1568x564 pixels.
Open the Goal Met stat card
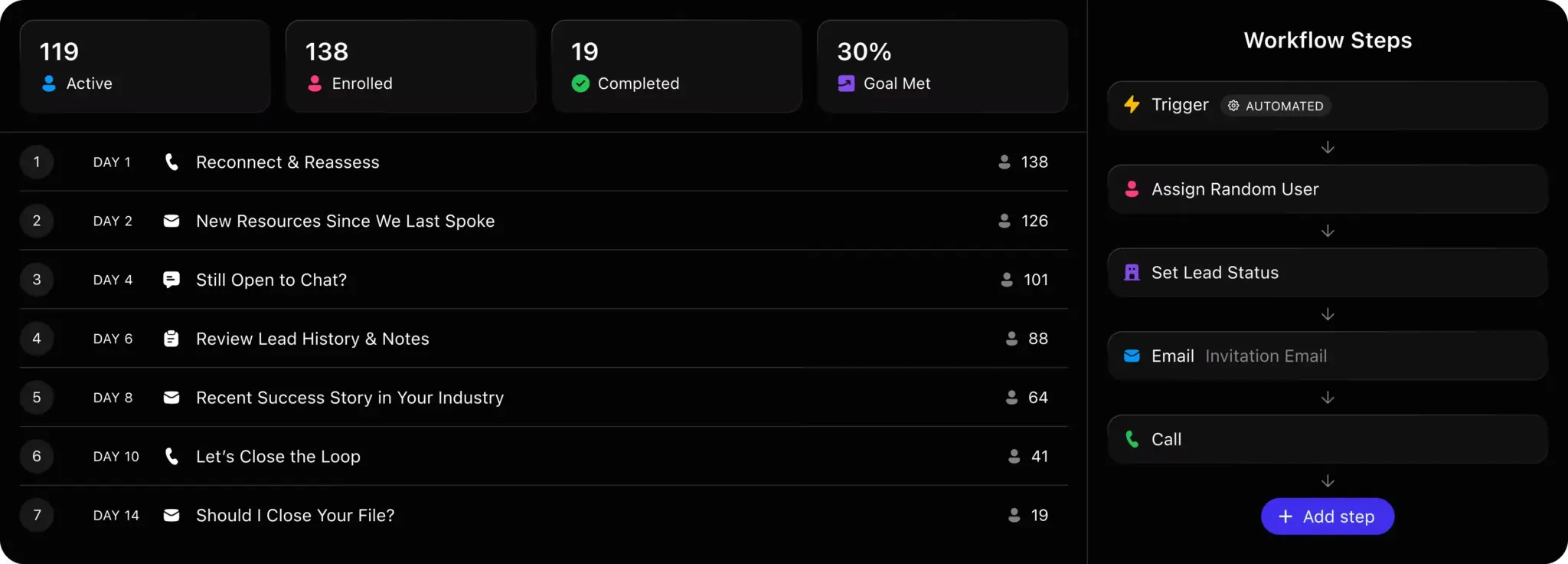pyautogui.click(x=942, y=67)
